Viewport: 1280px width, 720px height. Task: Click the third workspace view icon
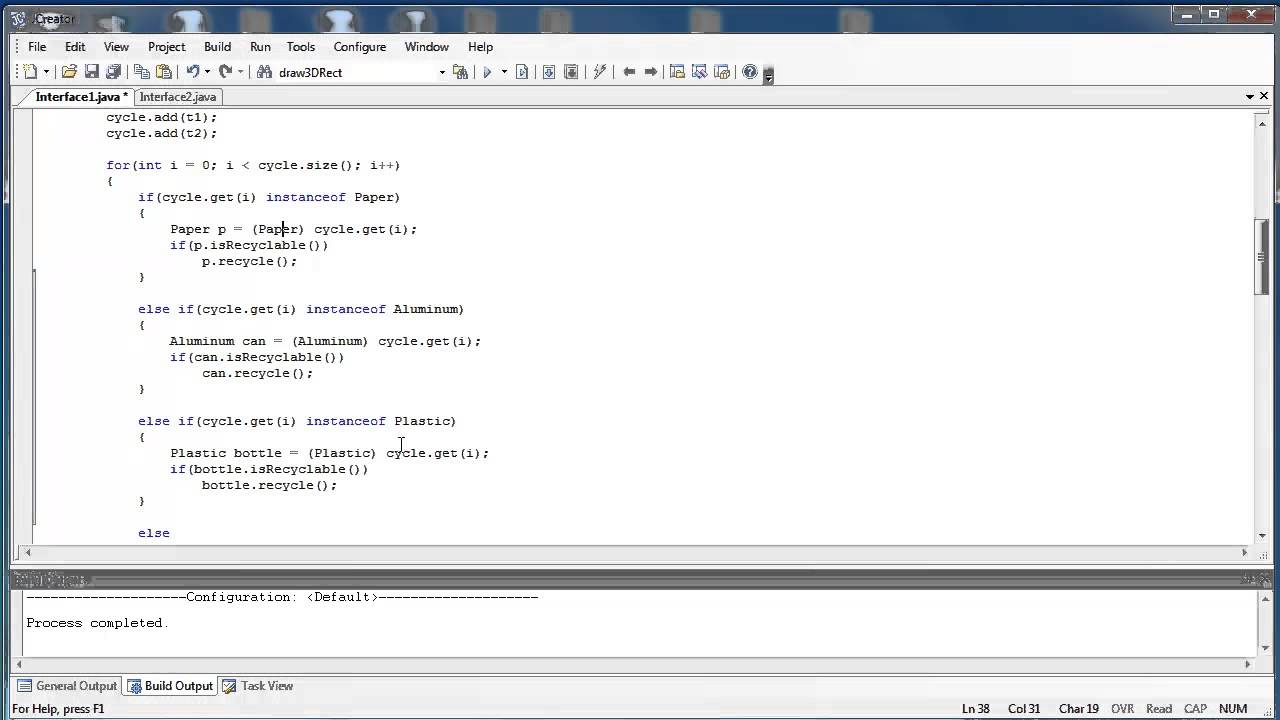tap(722, 72)
